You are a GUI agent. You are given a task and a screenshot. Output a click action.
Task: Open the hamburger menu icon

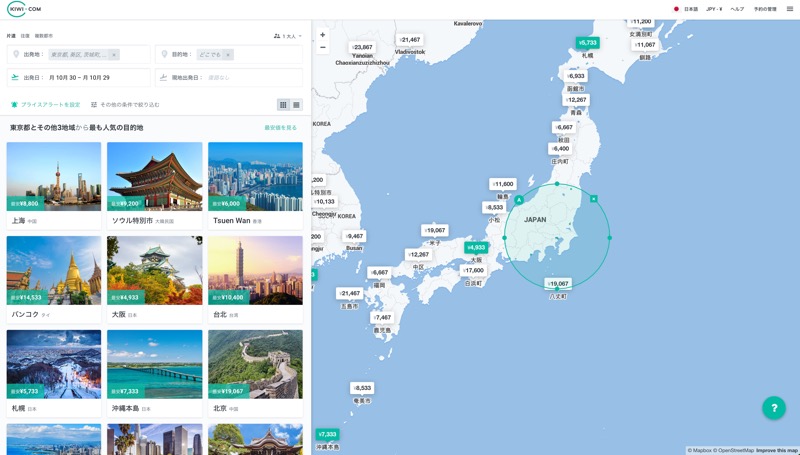789,9
